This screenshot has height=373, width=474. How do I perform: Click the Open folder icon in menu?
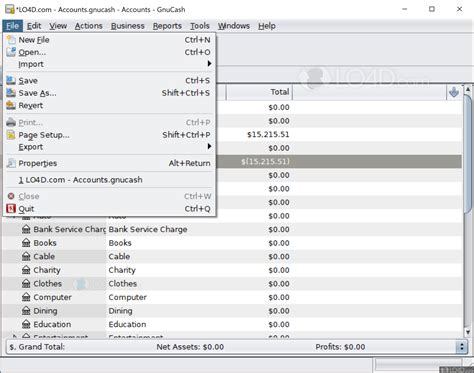pyautogui.click(x=11, y=52)
